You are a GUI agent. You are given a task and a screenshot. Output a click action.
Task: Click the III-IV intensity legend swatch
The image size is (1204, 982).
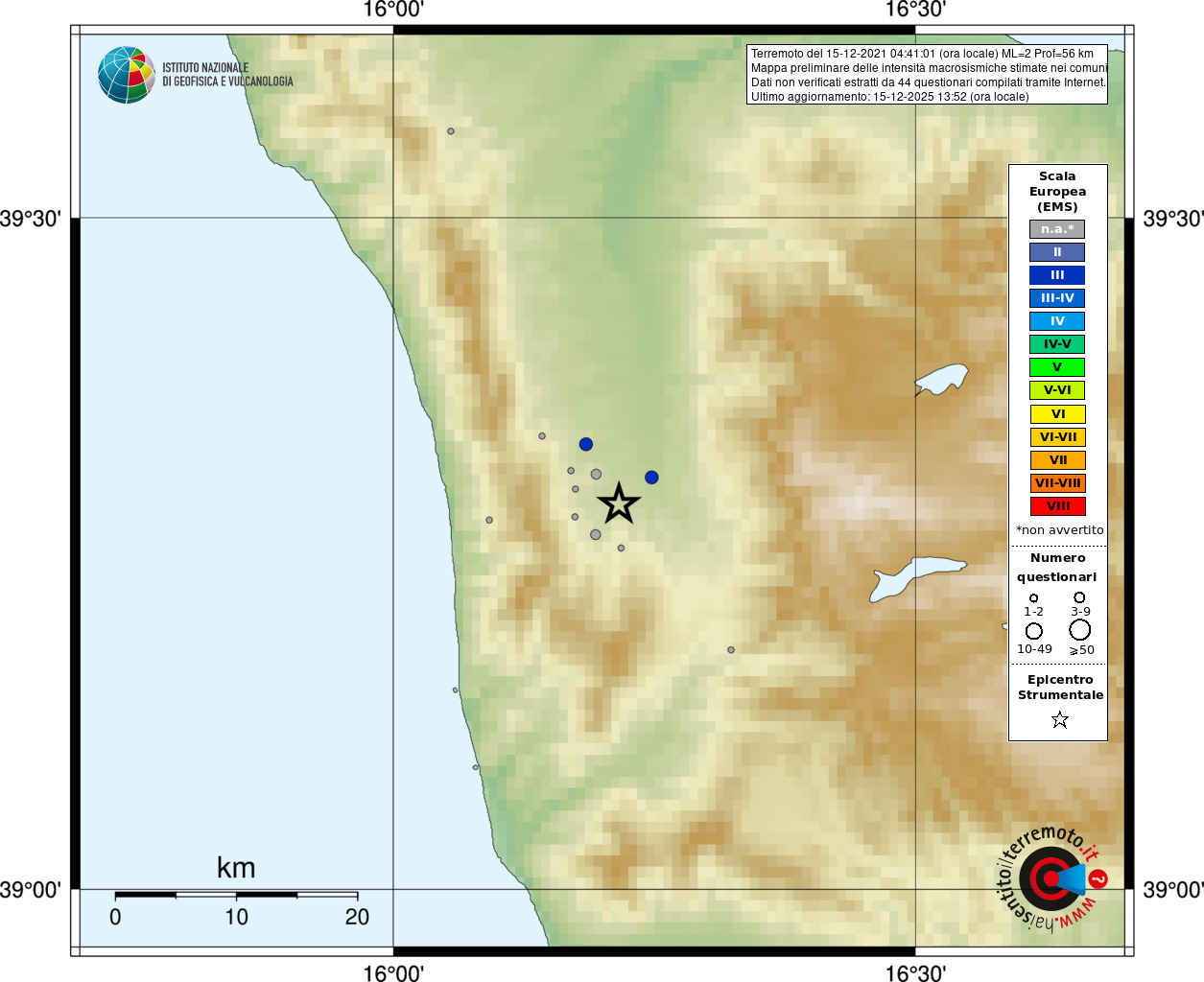[x=1057, y=298]
